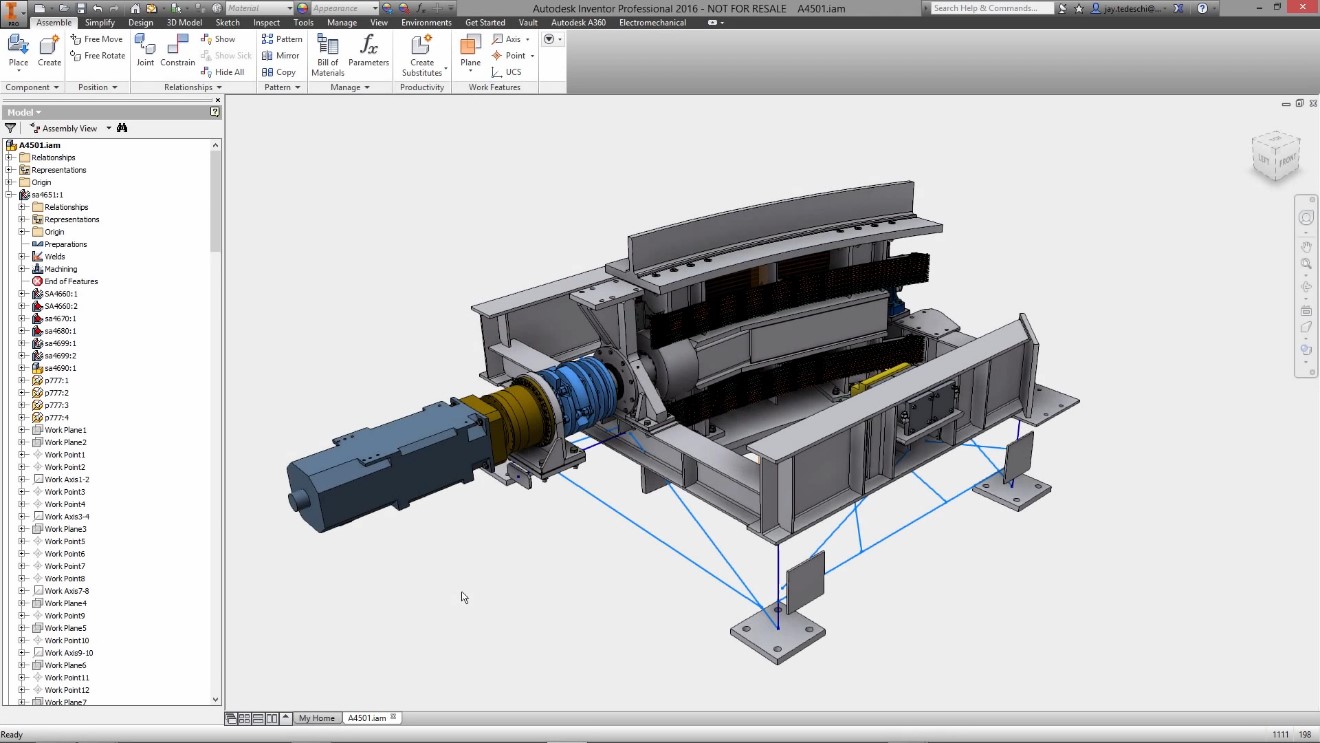Open the Full Navigation Wheel

click(x=1306, y=218)
